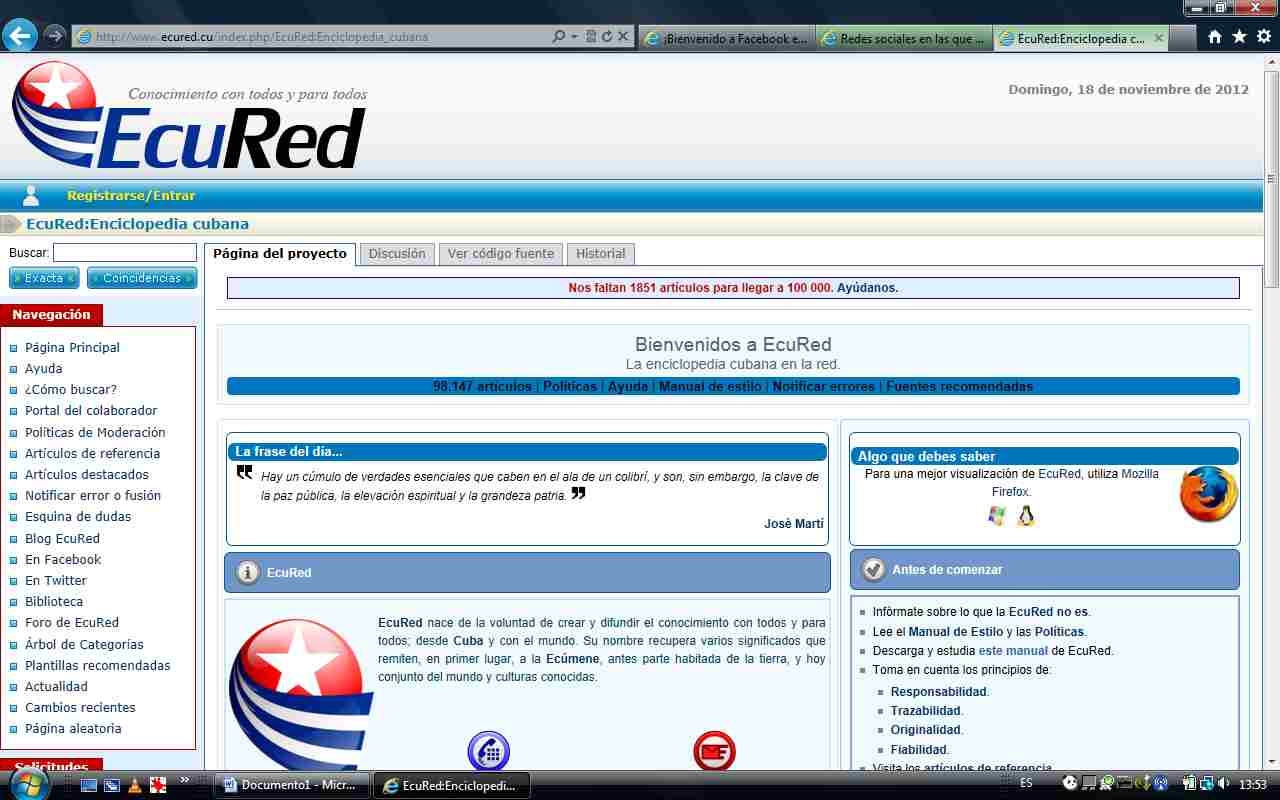Click the Firefox logo icon
The width and height of the screenshot is (1280, 800).
tap(1208, 494)
